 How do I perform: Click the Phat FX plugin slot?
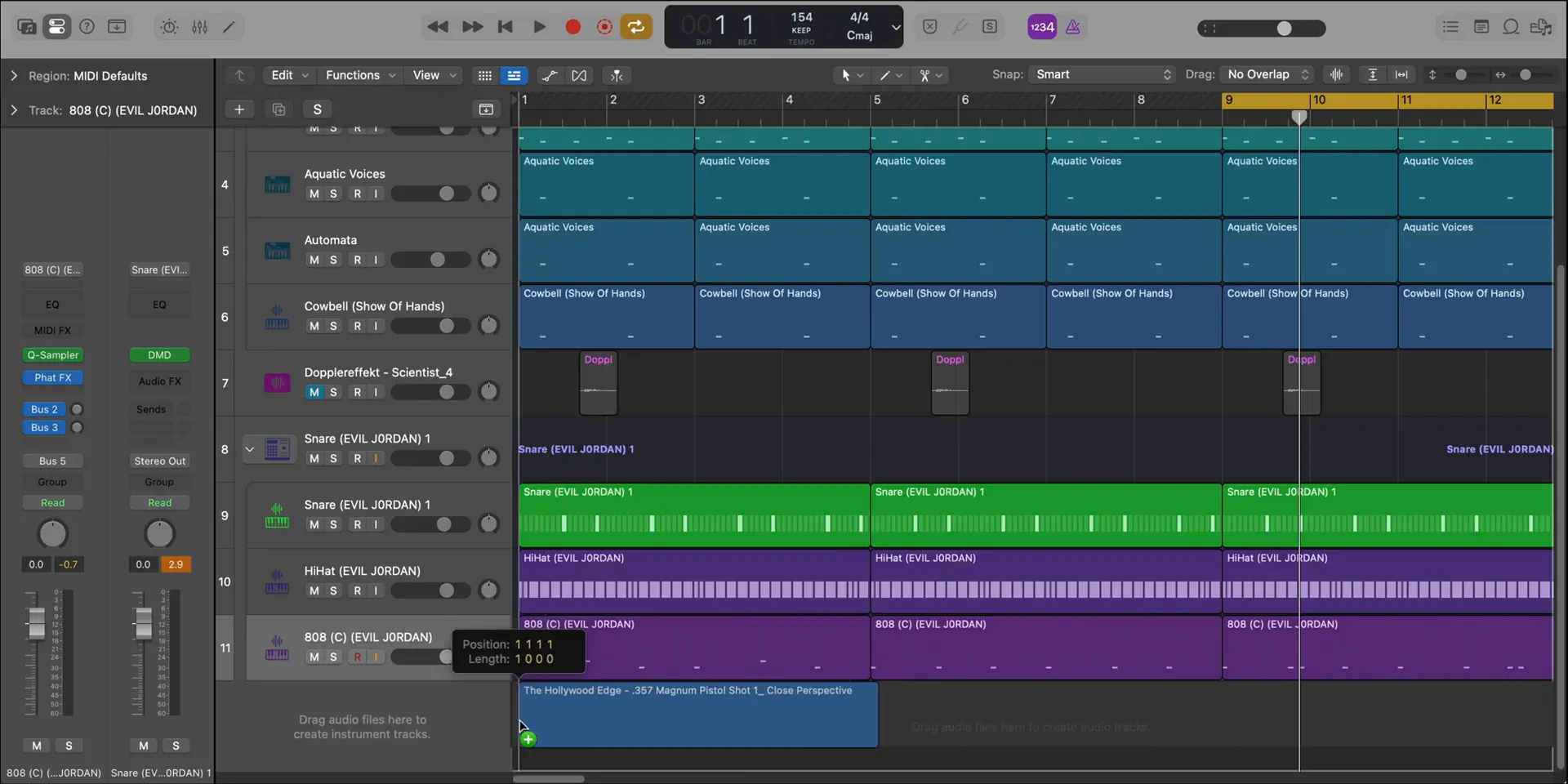click(x=52, y=377)
